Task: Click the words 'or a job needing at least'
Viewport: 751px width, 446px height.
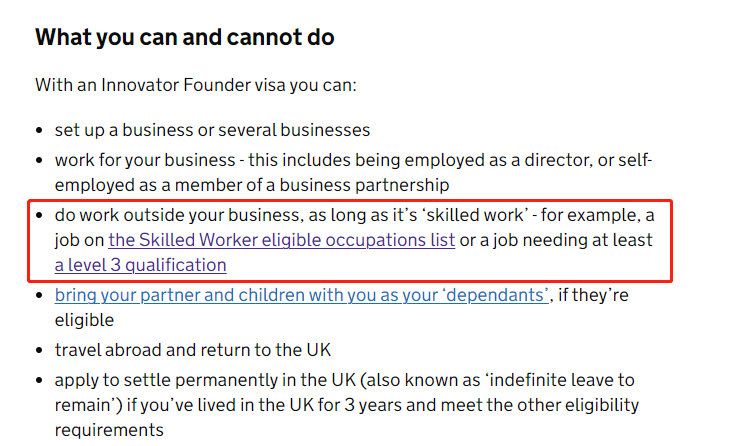Action: pos(556,240)
